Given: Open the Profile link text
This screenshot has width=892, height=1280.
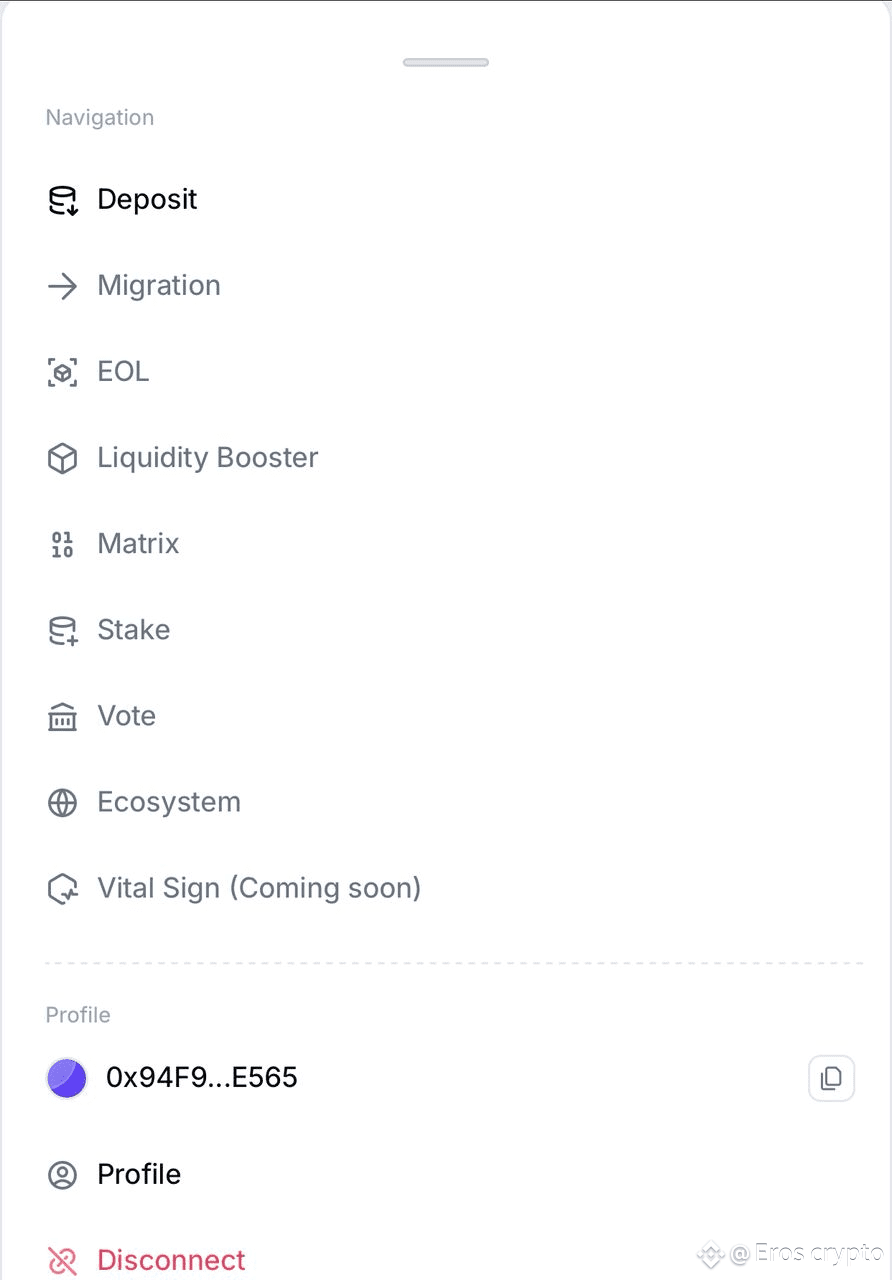Looking at the screenshot, I should tap(139, 1174).
